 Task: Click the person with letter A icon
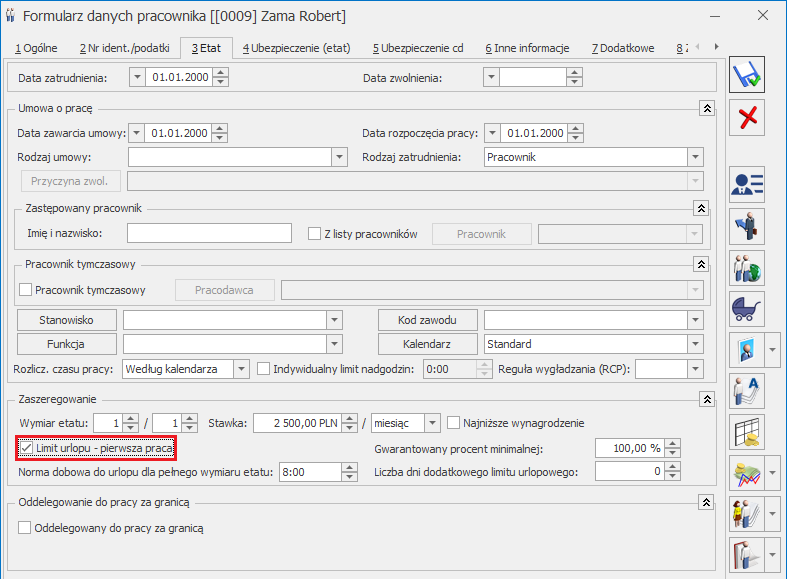747,391
